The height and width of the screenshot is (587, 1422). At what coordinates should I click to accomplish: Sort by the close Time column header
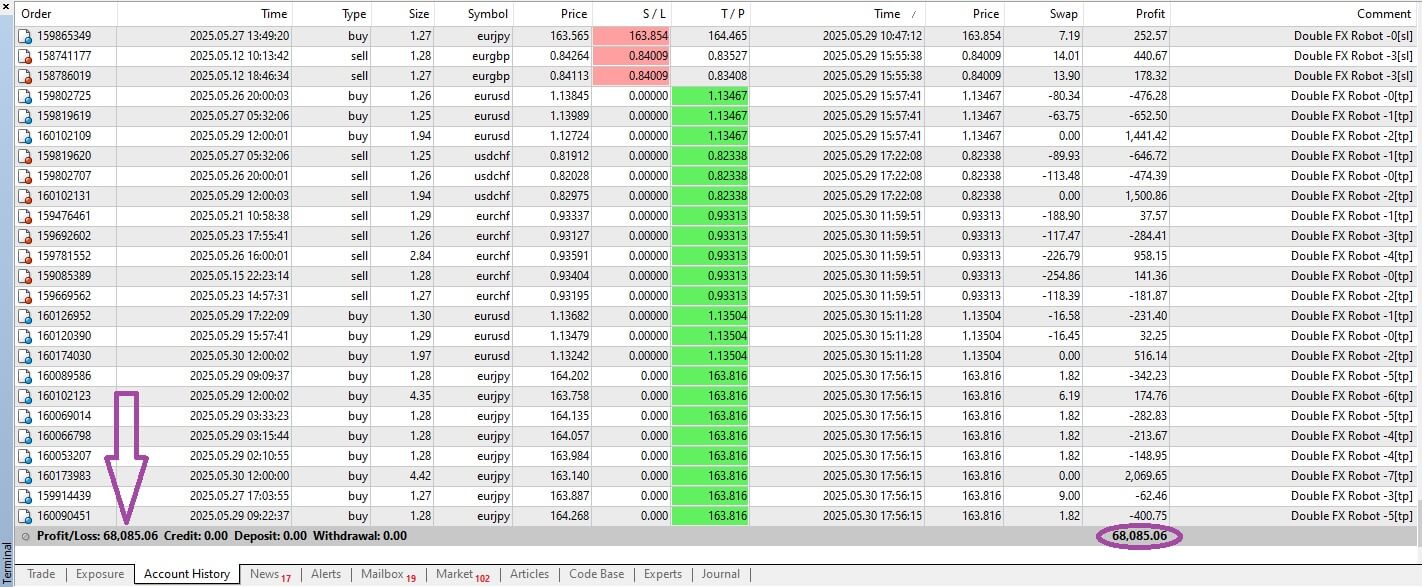[886, 14]
